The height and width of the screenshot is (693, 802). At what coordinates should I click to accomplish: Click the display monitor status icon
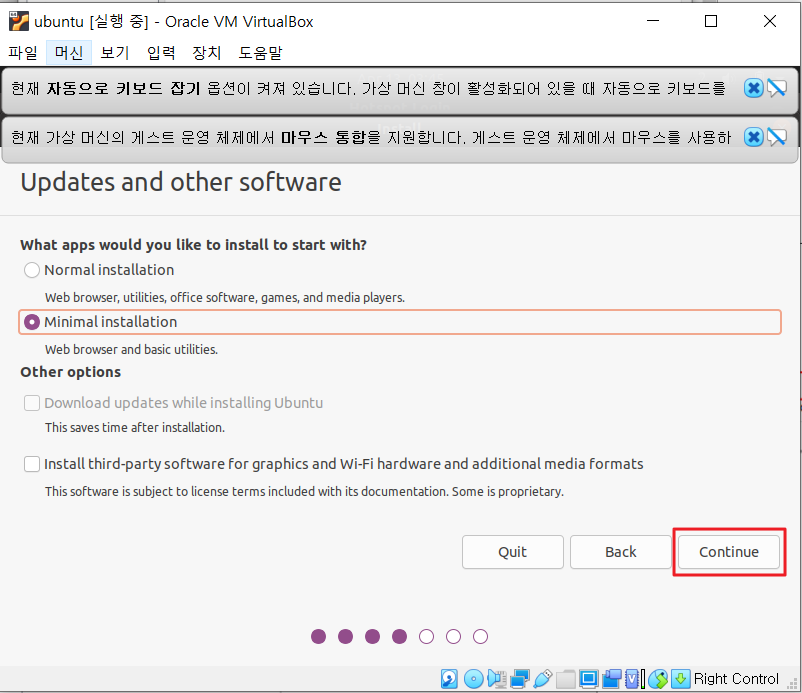(x=588, y=679)
